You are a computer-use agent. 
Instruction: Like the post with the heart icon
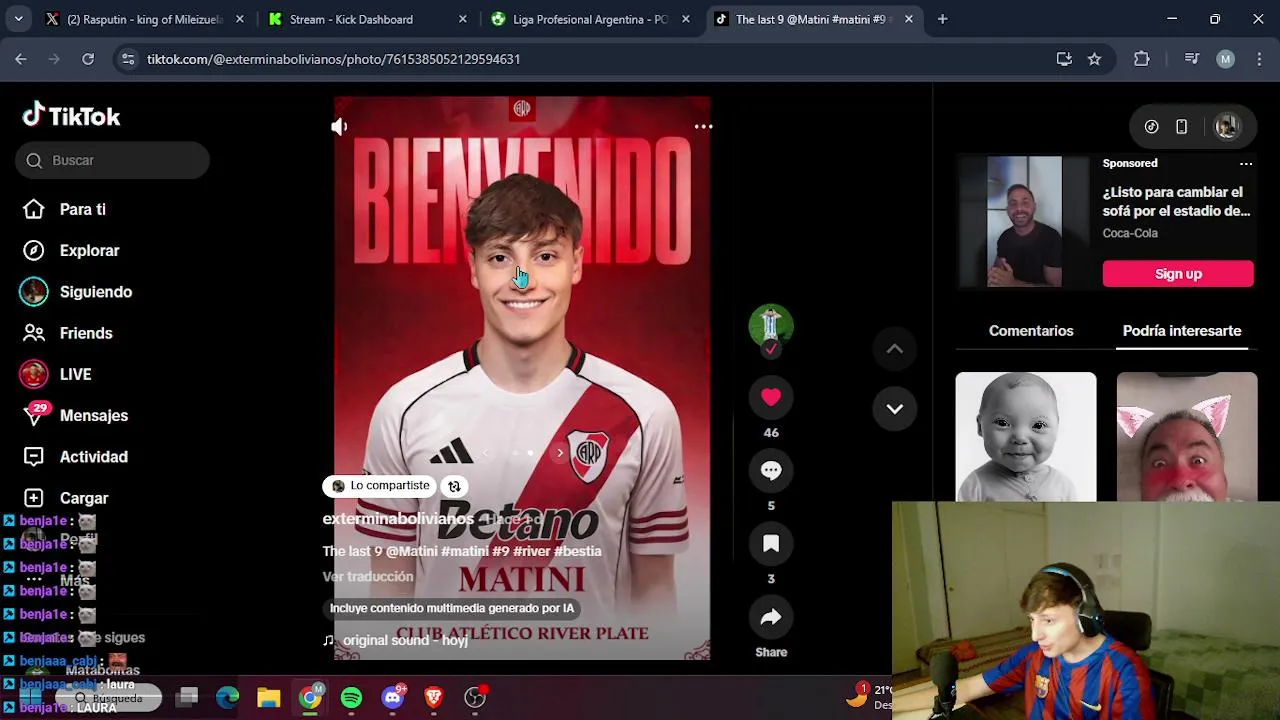pyautogui.click(x=771, y=397)
